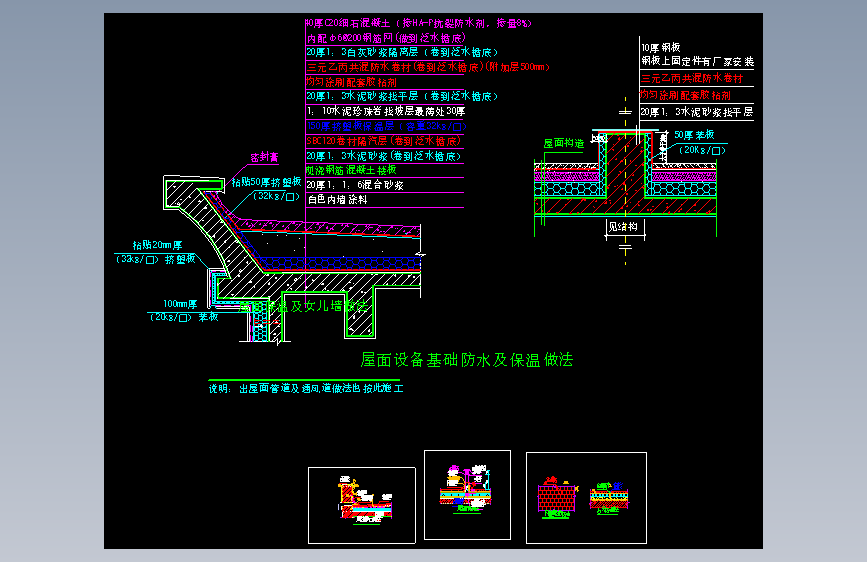Click '见结构' dimension label
The width and height of the screenshot is (867, 562).
click(x=623, y=227)
